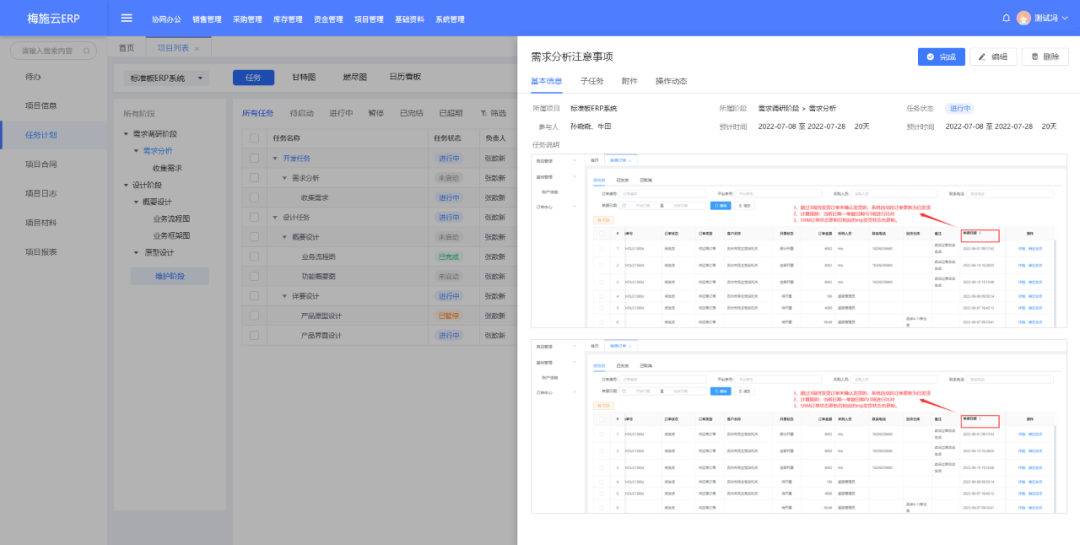Collapse the 原型设计 node's arrow in the stage tree
The image size is (1080, 545).
136,252
